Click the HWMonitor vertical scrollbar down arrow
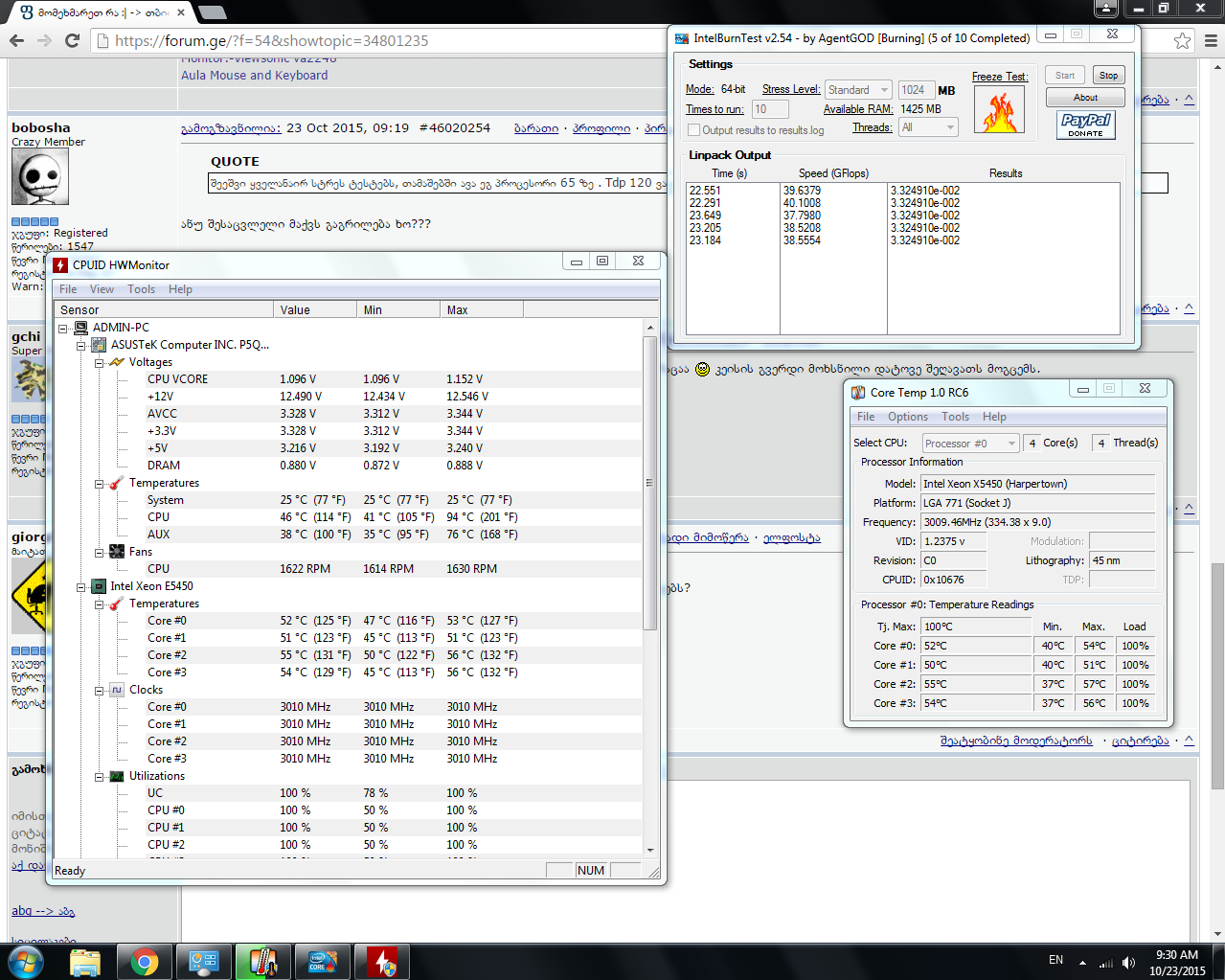Screen dimensions: 1225x980 click(650, 850)
